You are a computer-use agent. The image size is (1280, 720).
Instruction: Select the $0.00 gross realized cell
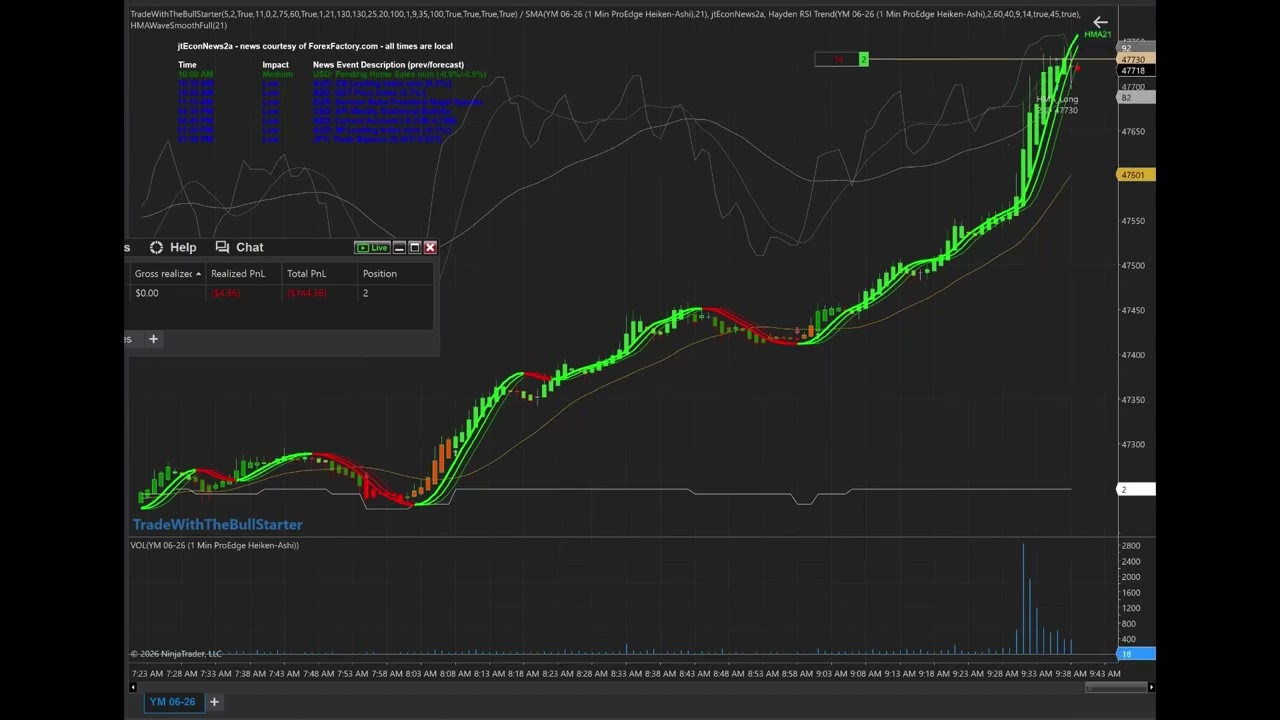(x=168, y=293)
